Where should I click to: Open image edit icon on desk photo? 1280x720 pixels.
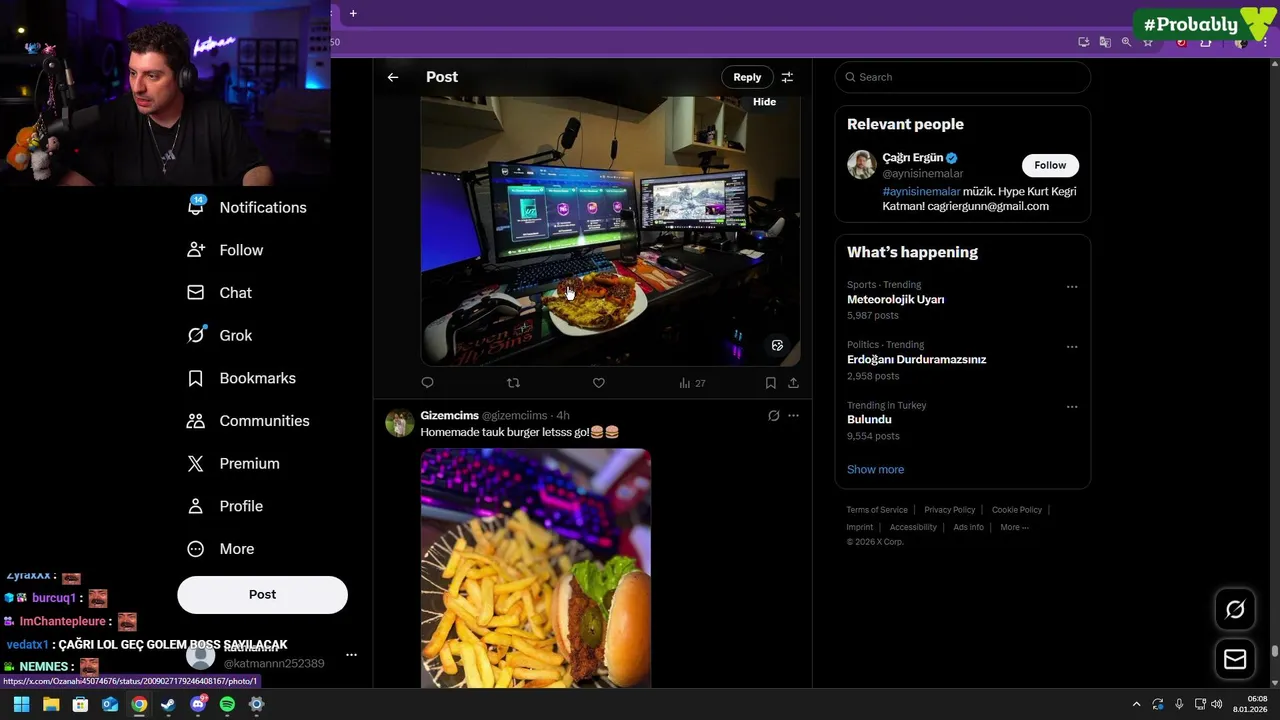[x=777, y=345]
